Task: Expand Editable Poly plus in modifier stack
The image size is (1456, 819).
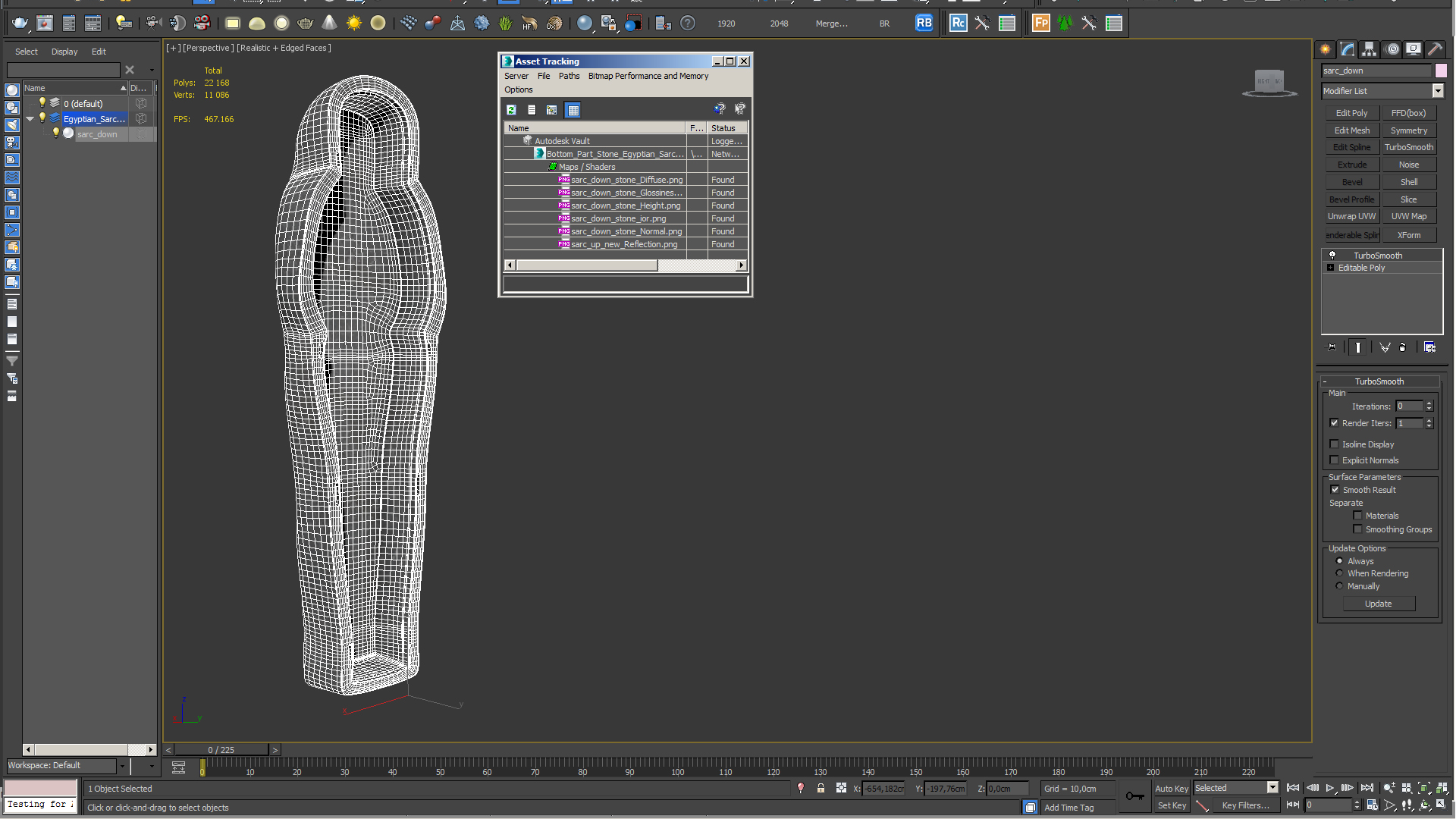Action: coord(1330,268)
